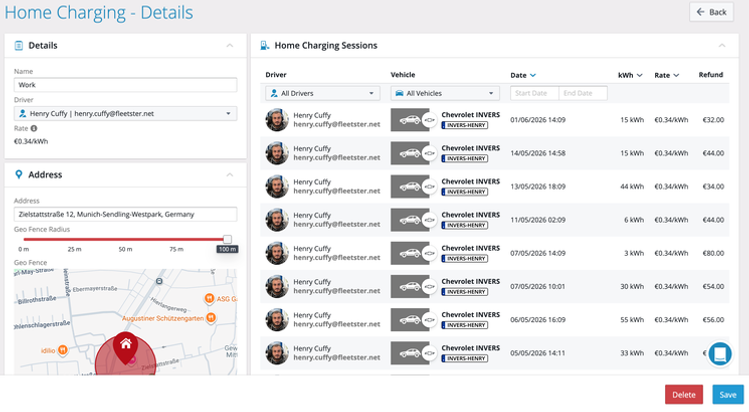Click the home marker on the map
Screen dimensions: 749x412
[126, 348]
